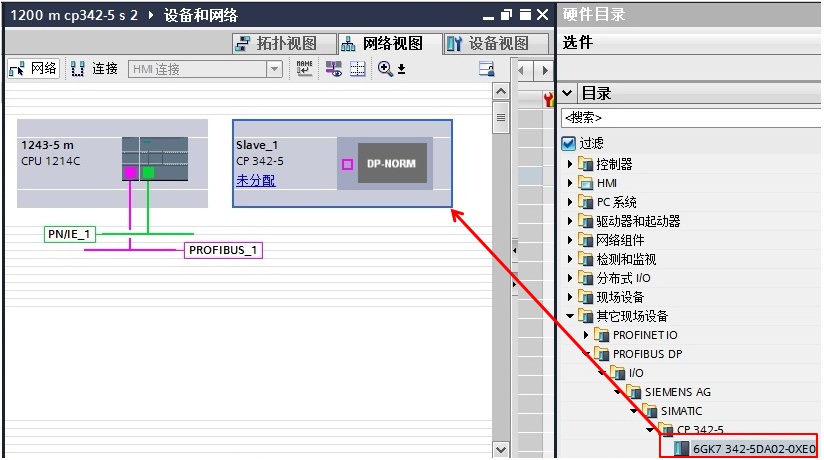Screen dimensions: 824x460
Task: Maximize the 设备和网络 editor window
Action: [525, 15]
